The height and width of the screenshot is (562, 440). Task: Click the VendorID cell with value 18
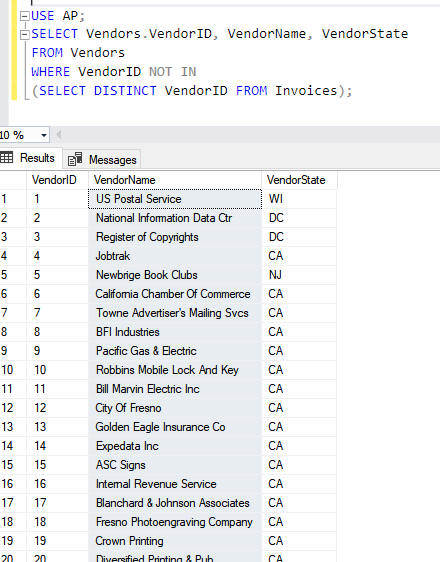(57, 522)
